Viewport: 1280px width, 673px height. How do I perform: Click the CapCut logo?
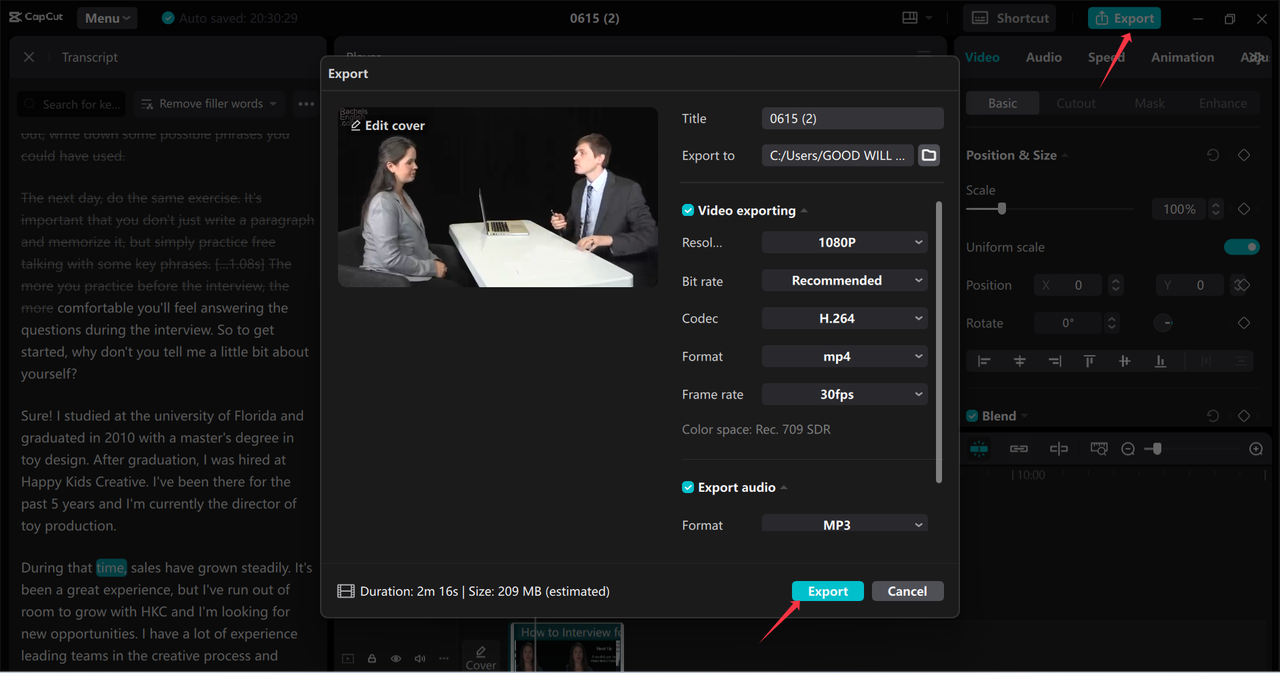pyautogui.click(x=37, y=18)
